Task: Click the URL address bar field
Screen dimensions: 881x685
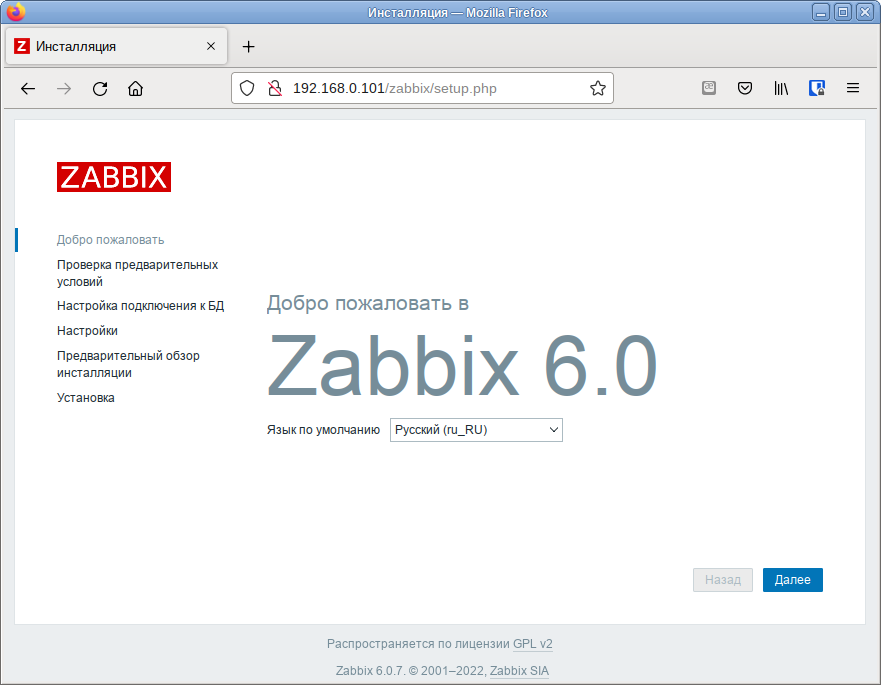Action: pyautogui.click(x=423, y=88)
